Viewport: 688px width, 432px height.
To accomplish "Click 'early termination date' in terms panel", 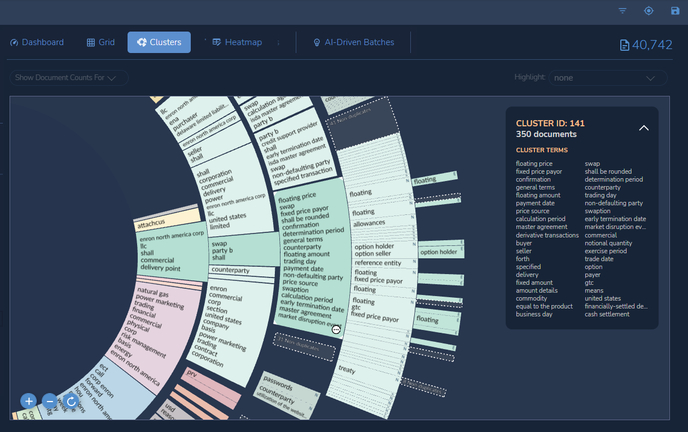I will pyautogui.click(x=615, y=219).
